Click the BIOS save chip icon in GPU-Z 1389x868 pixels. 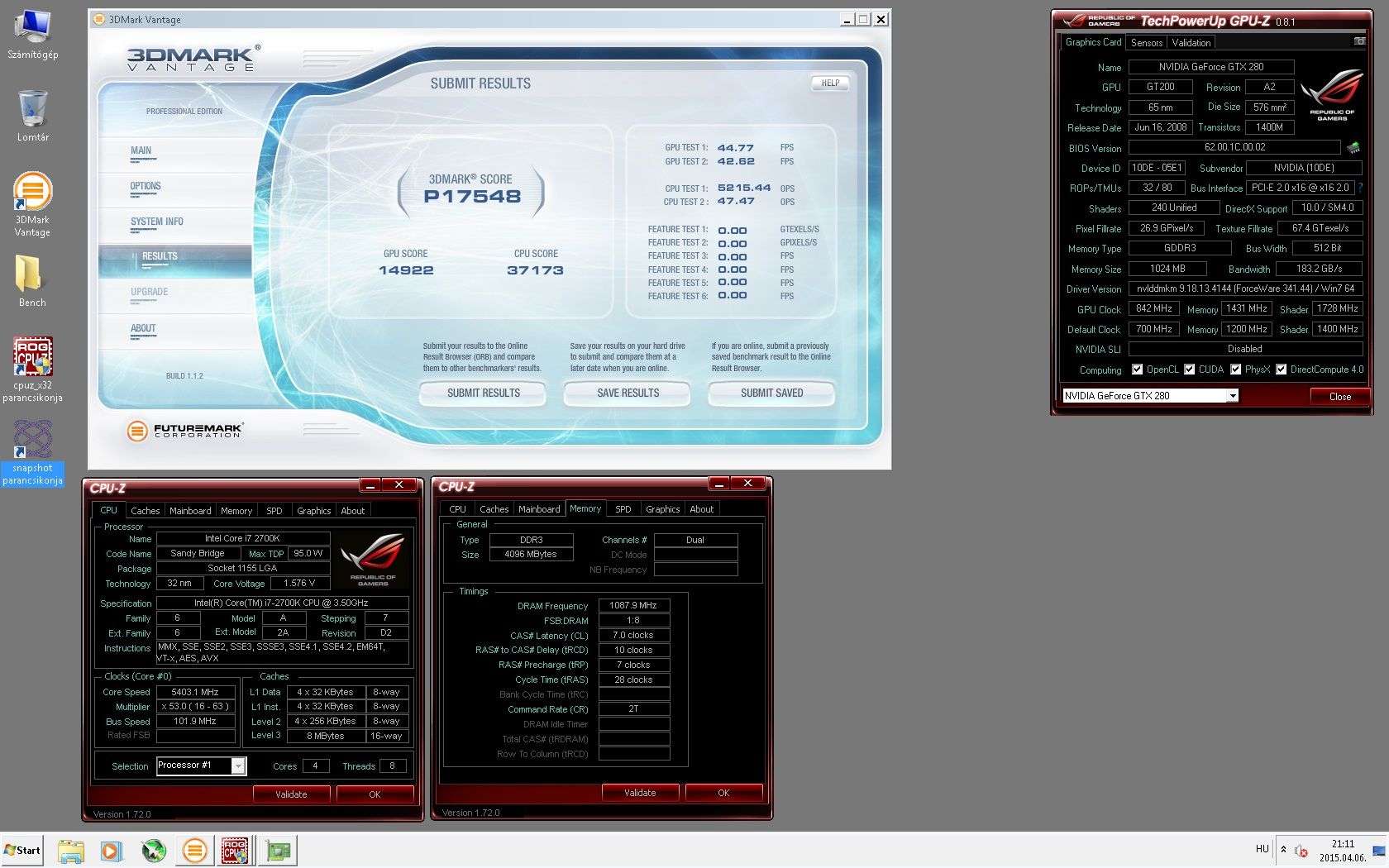tap(1353, 148)
